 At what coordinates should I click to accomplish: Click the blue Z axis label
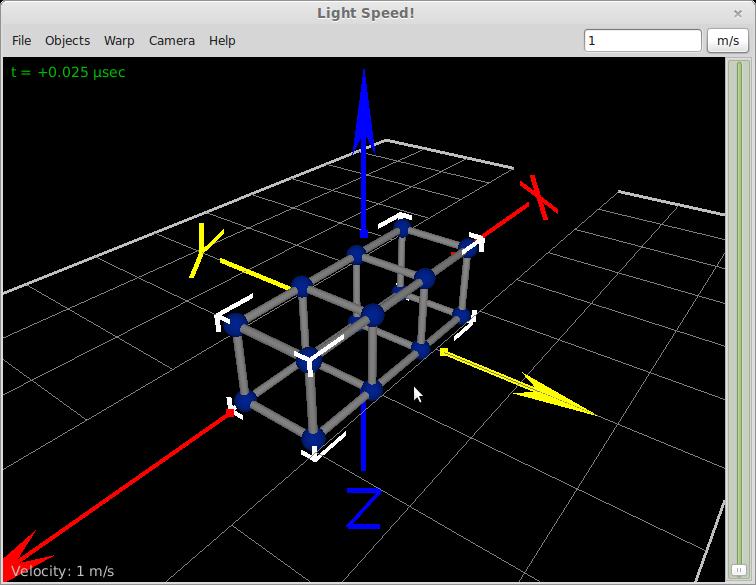tap(363, 508)
